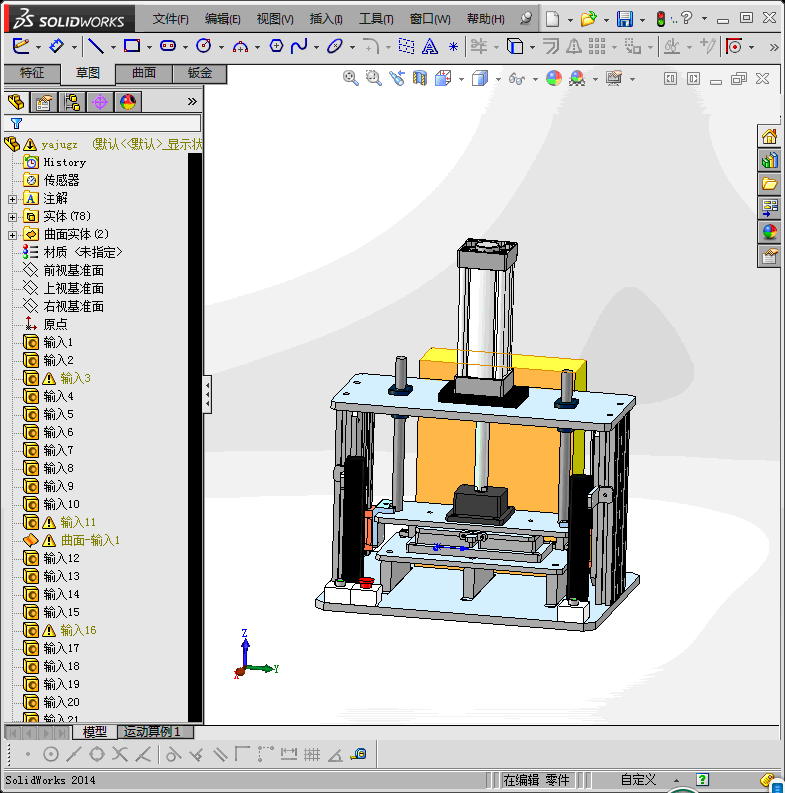This screenshot has width=785, height=793.
Task: Select the Spline sketch tool
Action: pos(299,47)
